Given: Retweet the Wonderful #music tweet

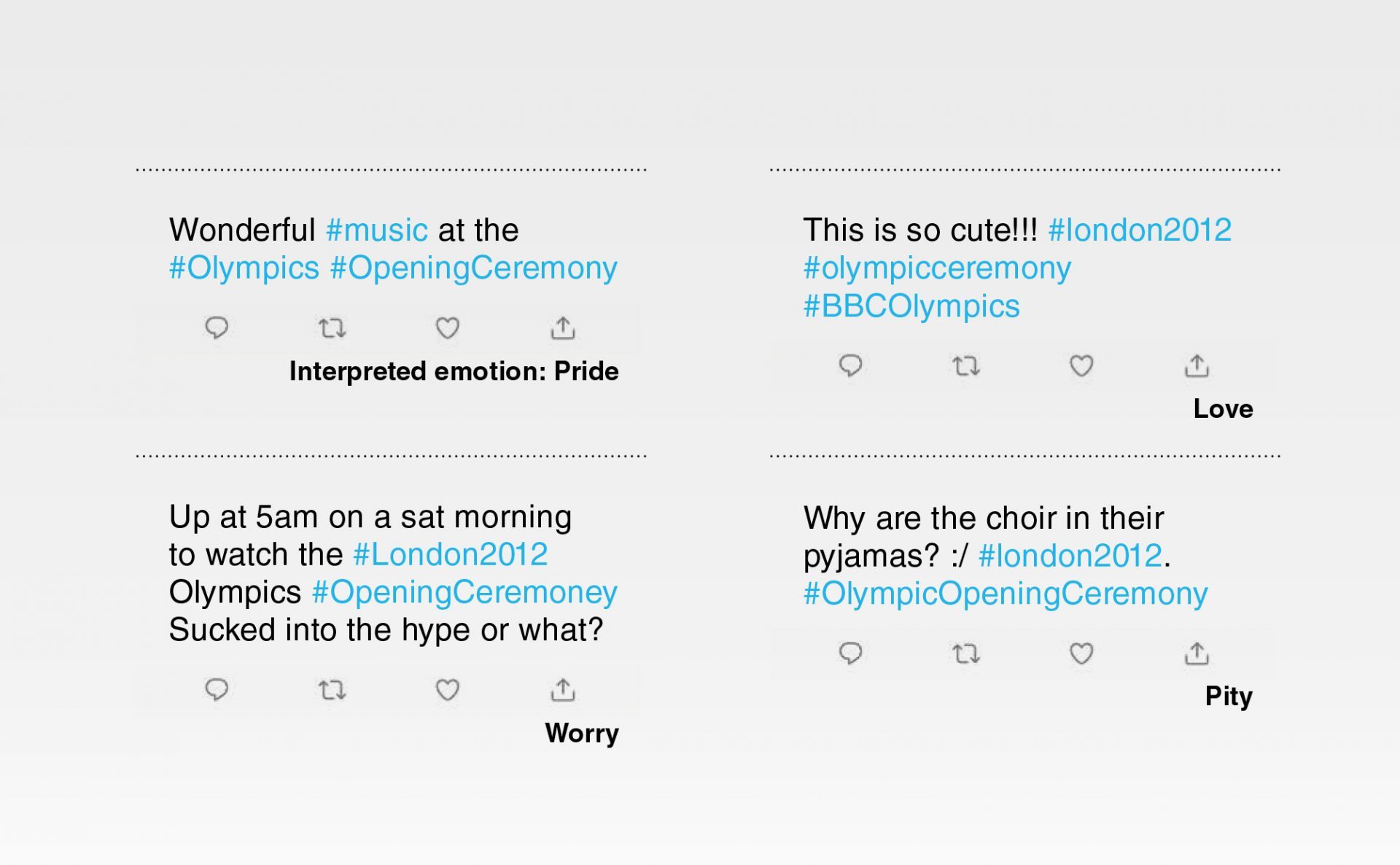Looking at the screenshot, I should [332, 328].
